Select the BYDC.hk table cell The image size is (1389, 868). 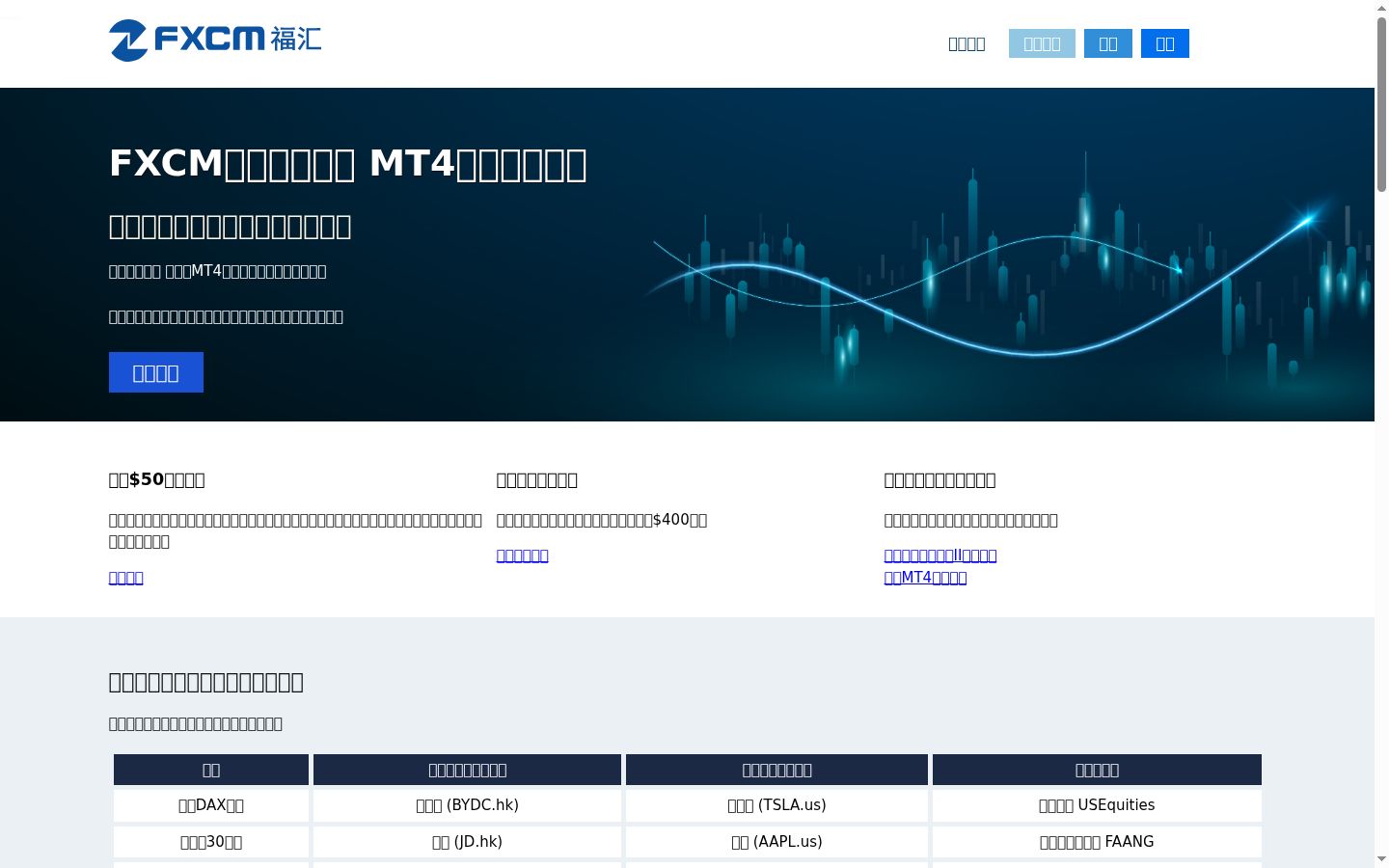[x=467, y=805]
